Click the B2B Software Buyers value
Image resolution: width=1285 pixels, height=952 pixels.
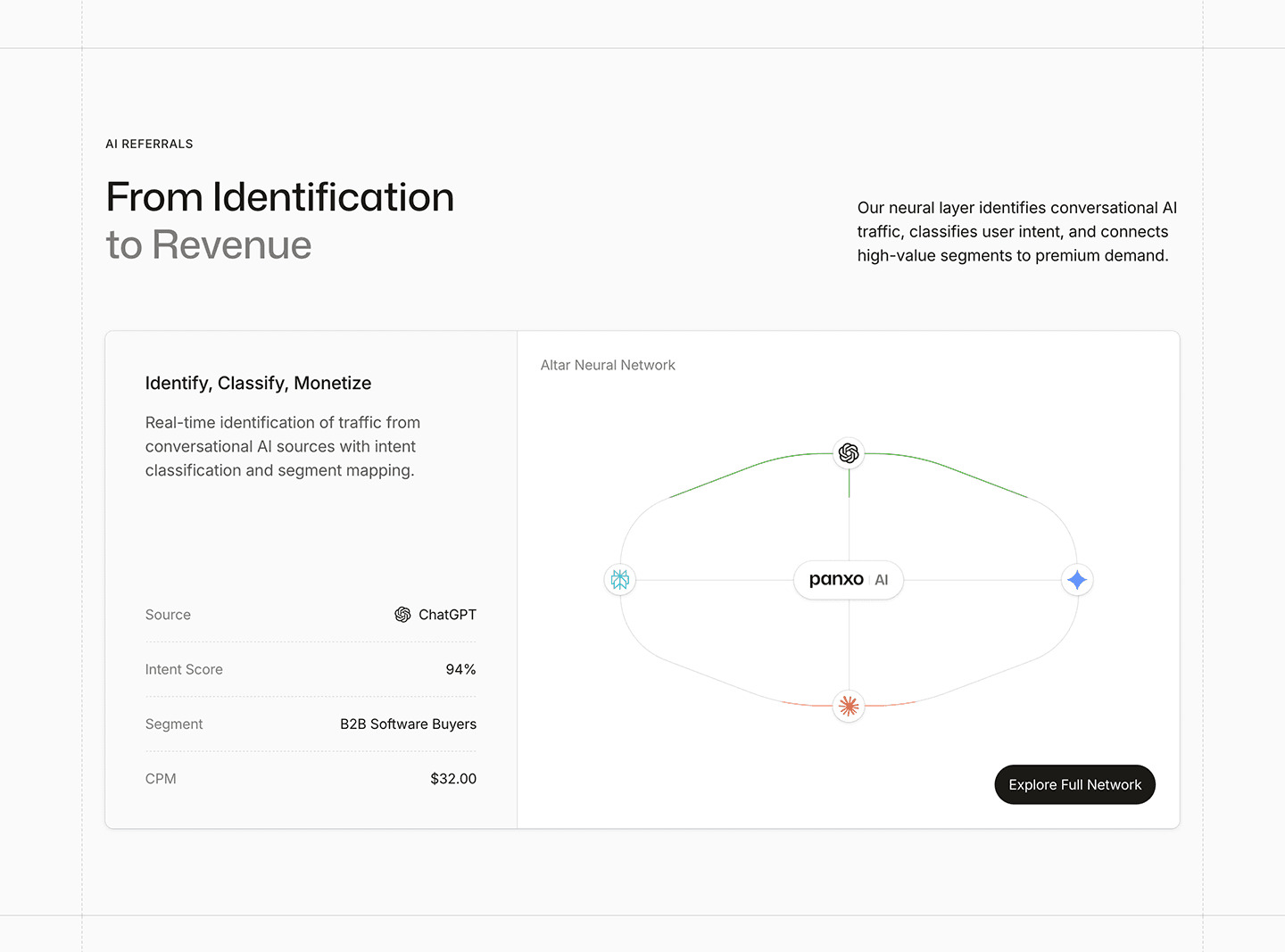(x=408, y=724)
